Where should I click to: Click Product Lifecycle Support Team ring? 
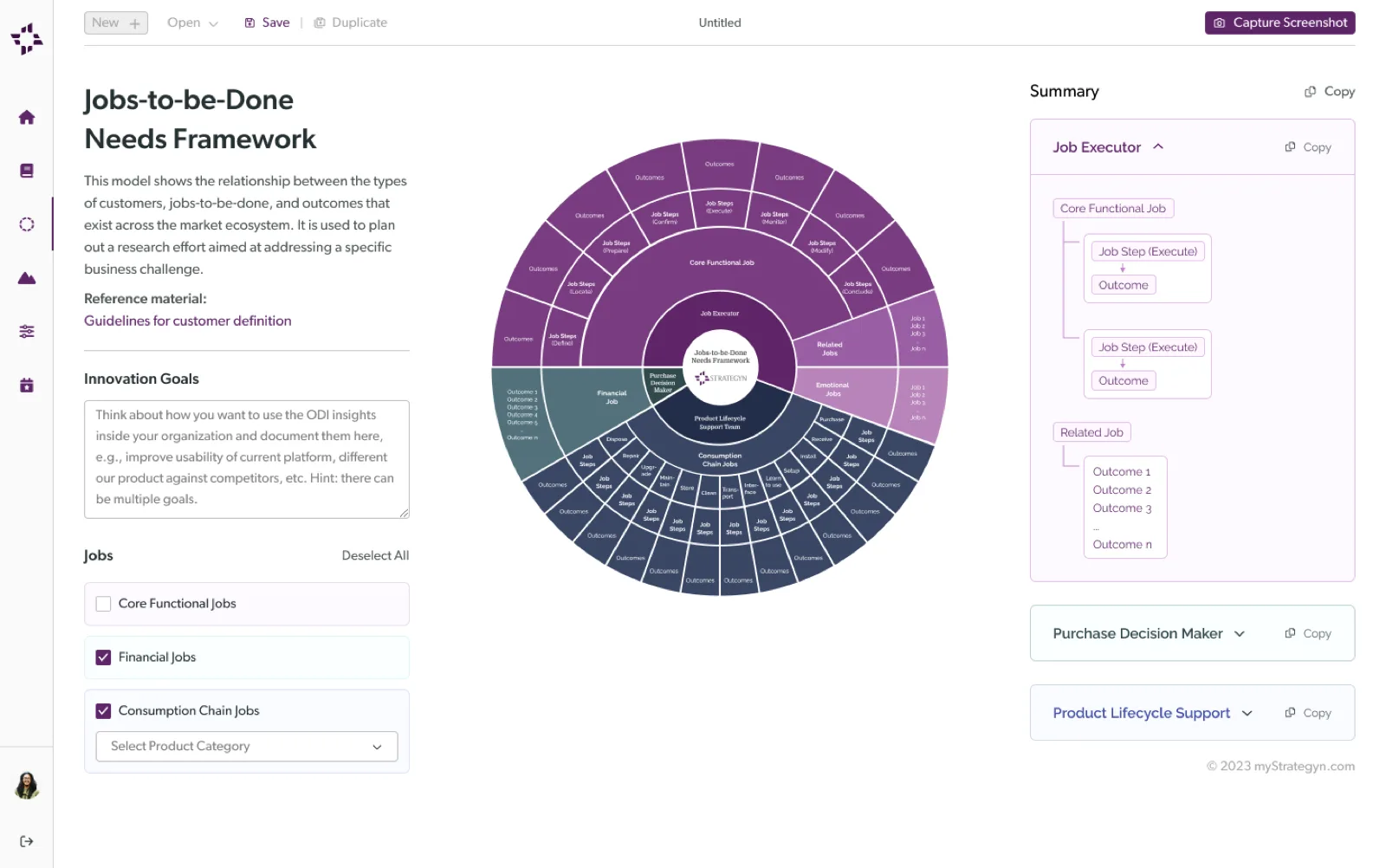tap(720, 423)
